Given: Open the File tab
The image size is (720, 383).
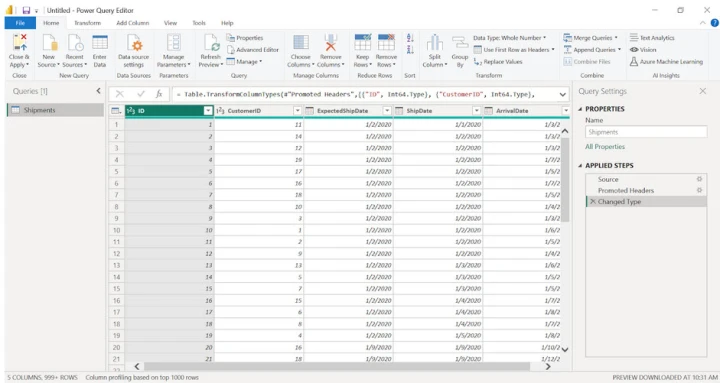Looking at the screenshot, I should point(20,23).
